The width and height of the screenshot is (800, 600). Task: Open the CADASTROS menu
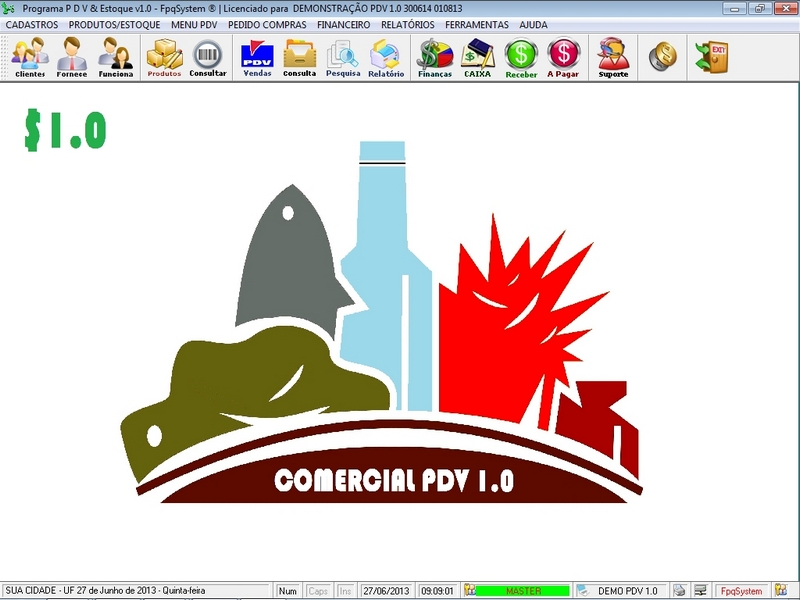coord(32,24)
